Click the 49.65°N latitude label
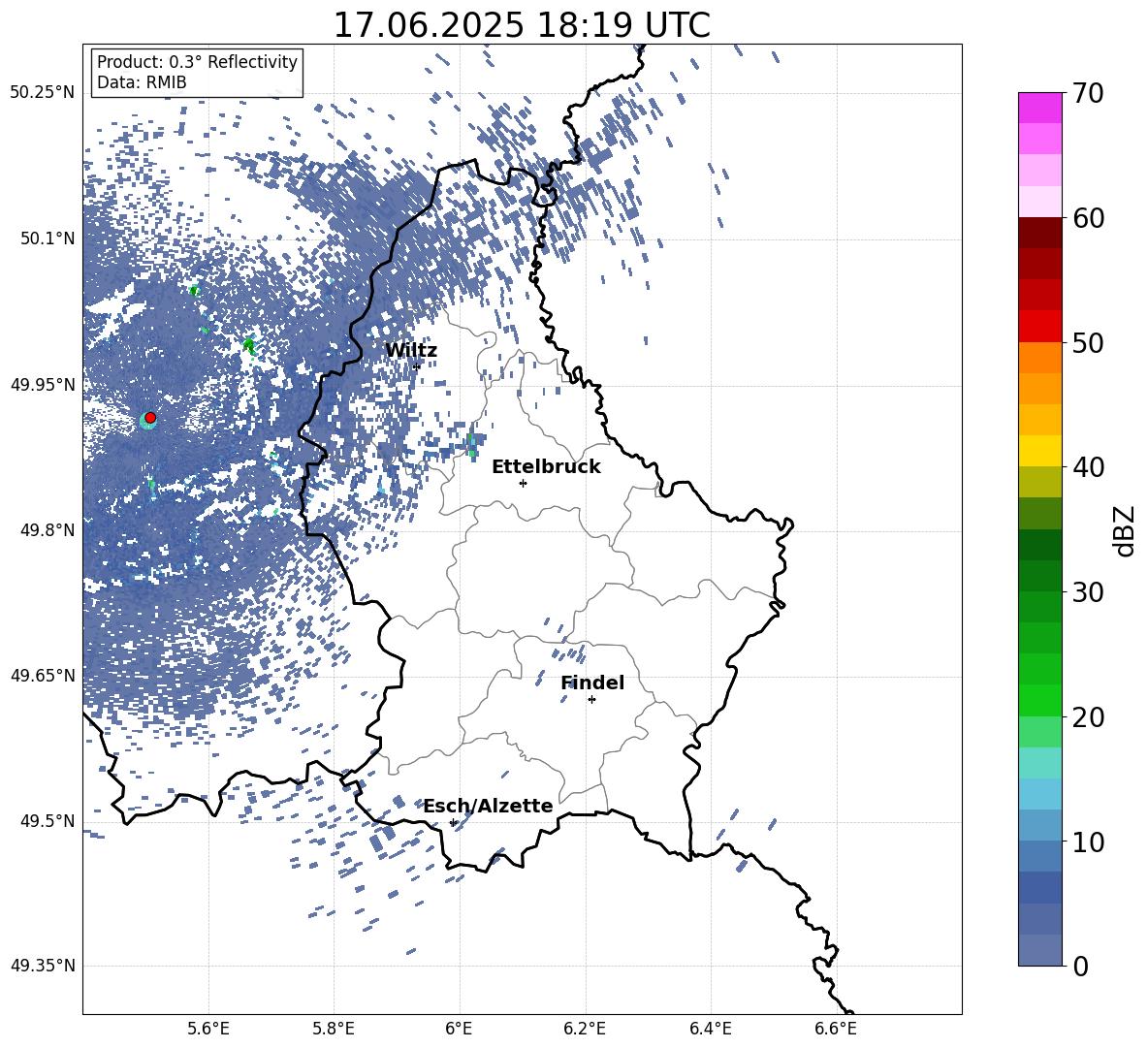 [x=43, y=675]
